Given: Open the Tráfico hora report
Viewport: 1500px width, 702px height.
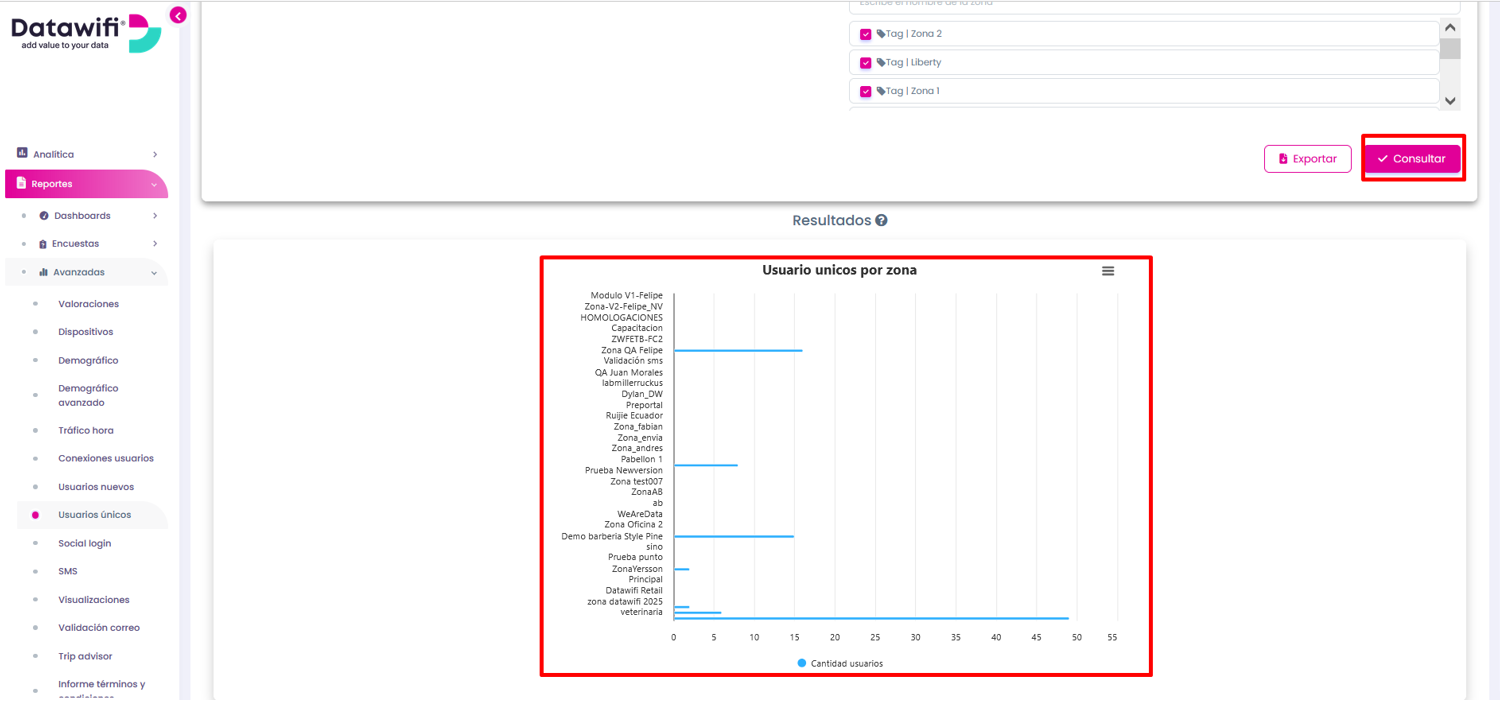Looking at the screenshot, I should point(86,430).
